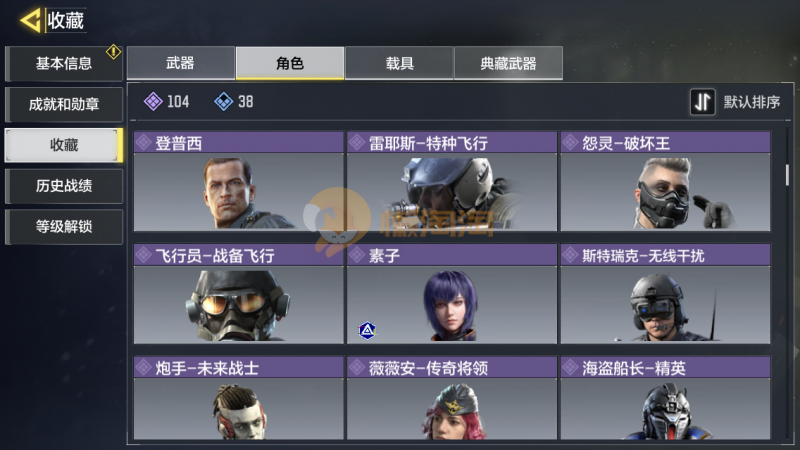Go to 历史战绩 section
Screen dimensions: 800x450
pos(64,186)
